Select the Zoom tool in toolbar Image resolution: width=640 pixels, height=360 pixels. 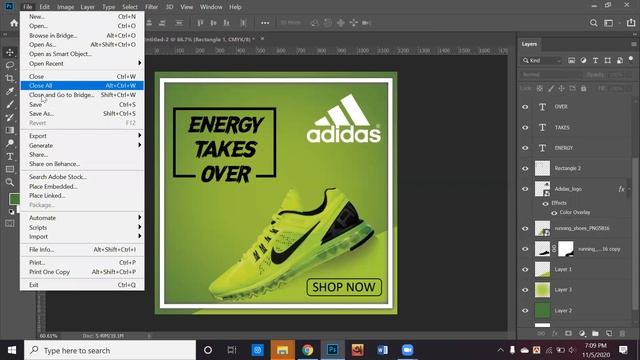coord(10,182)
